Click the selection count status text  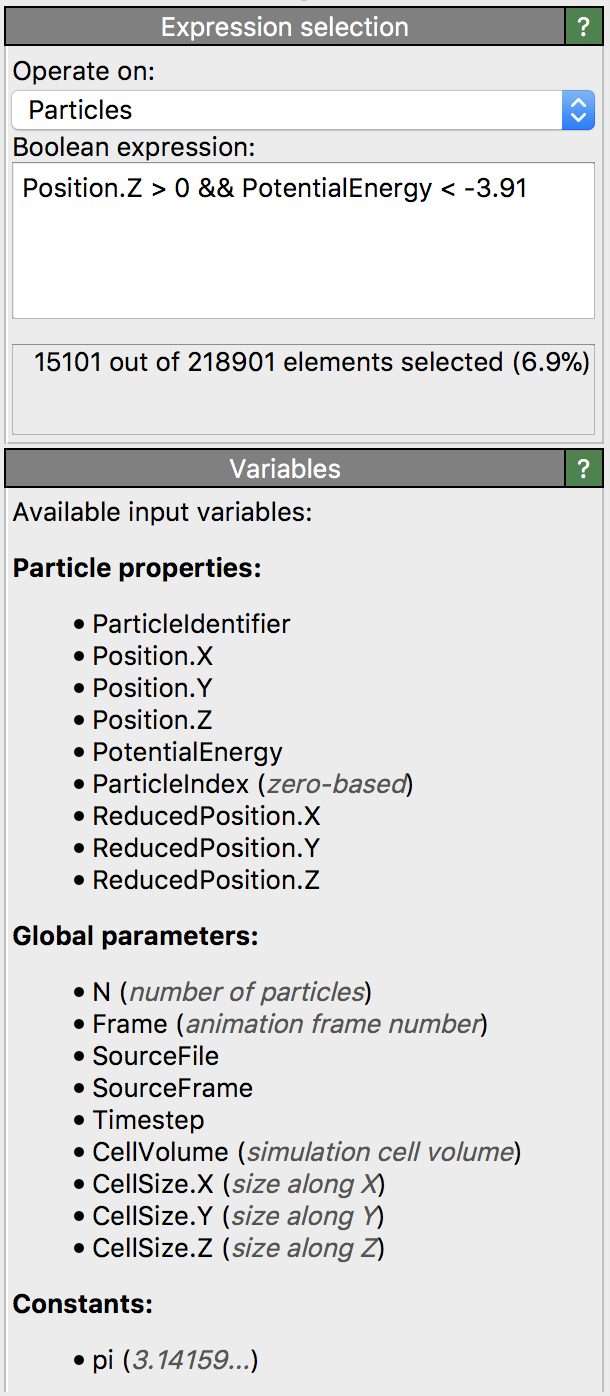pyautogui.click(x=311, y=362)
